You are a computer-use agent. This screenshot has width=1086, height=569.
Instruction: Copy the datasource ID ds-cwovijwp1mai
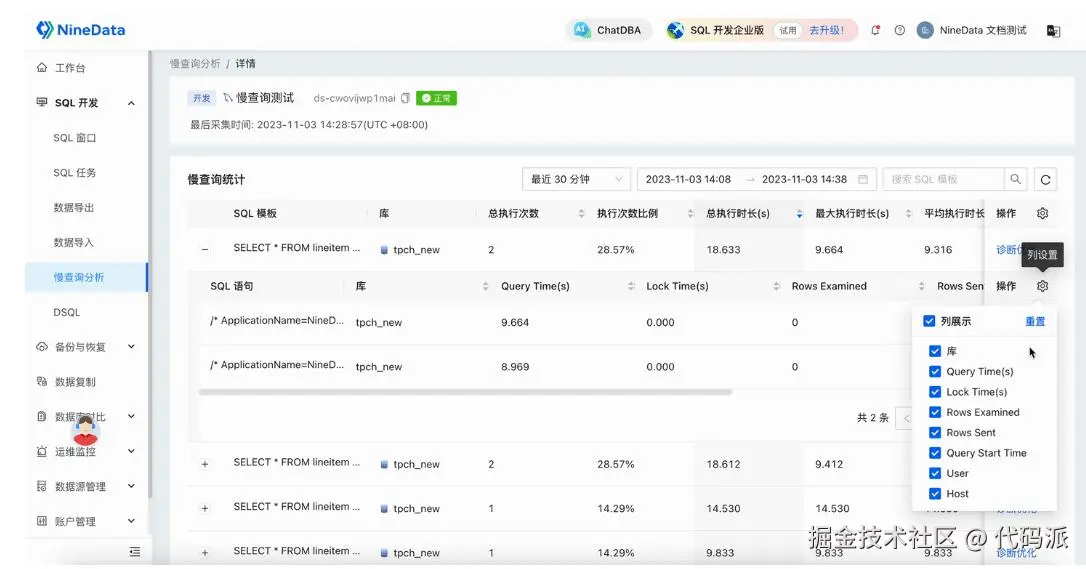[405, 98]
